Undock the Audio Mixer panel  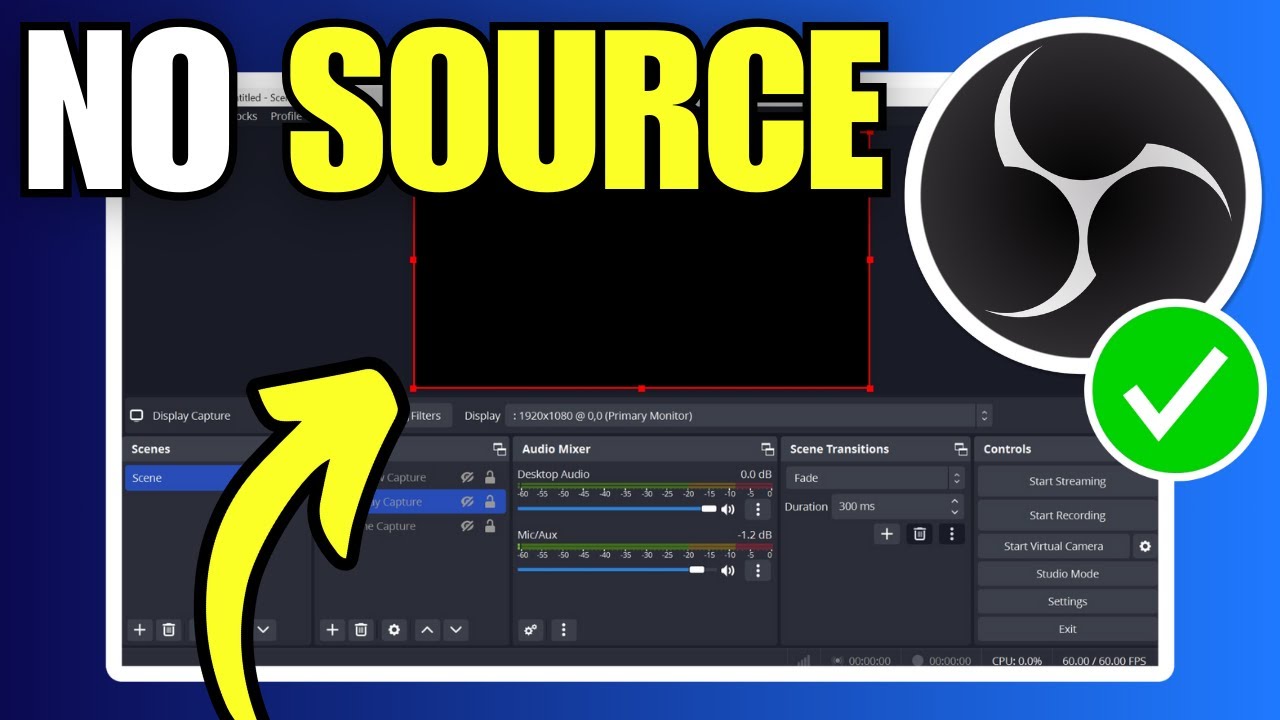click(767, 449)
